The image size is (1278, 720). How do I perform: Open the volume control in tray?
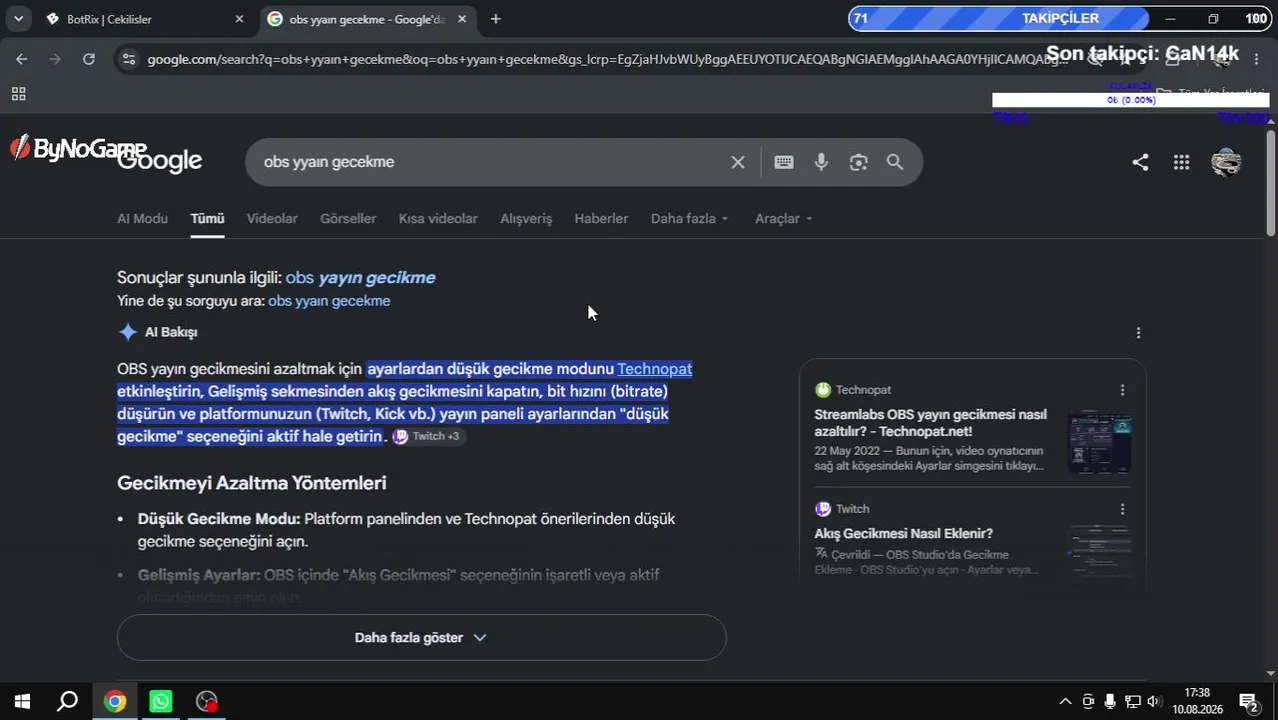[x=1154, y=701]
